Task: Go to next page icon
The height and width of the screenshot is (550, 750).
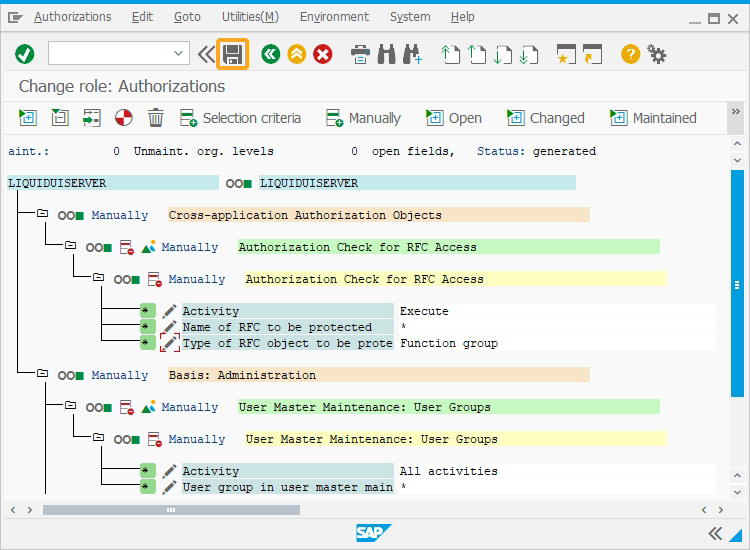Action: point(503,54)
